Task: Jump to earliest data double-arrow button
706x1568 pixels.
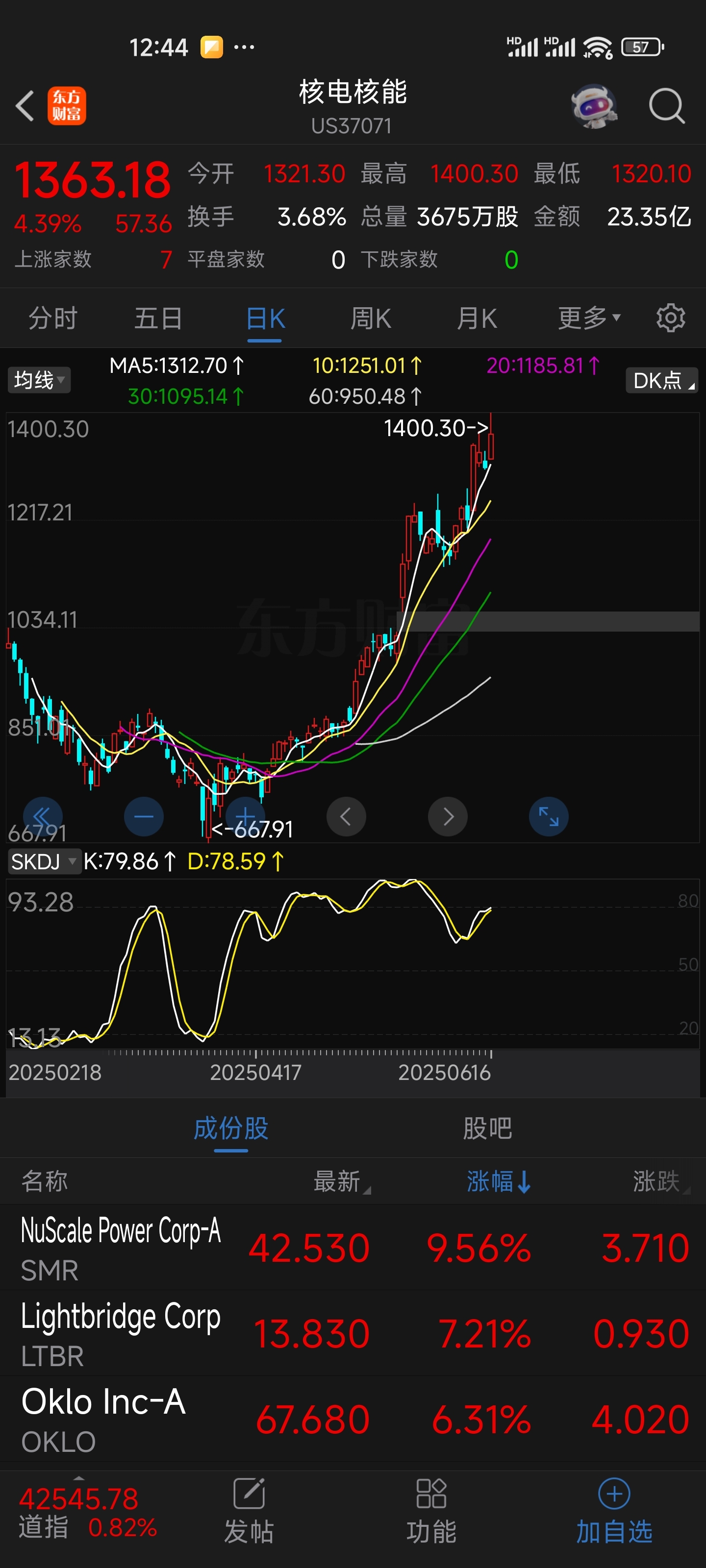Action: click(x=43, y=816)
